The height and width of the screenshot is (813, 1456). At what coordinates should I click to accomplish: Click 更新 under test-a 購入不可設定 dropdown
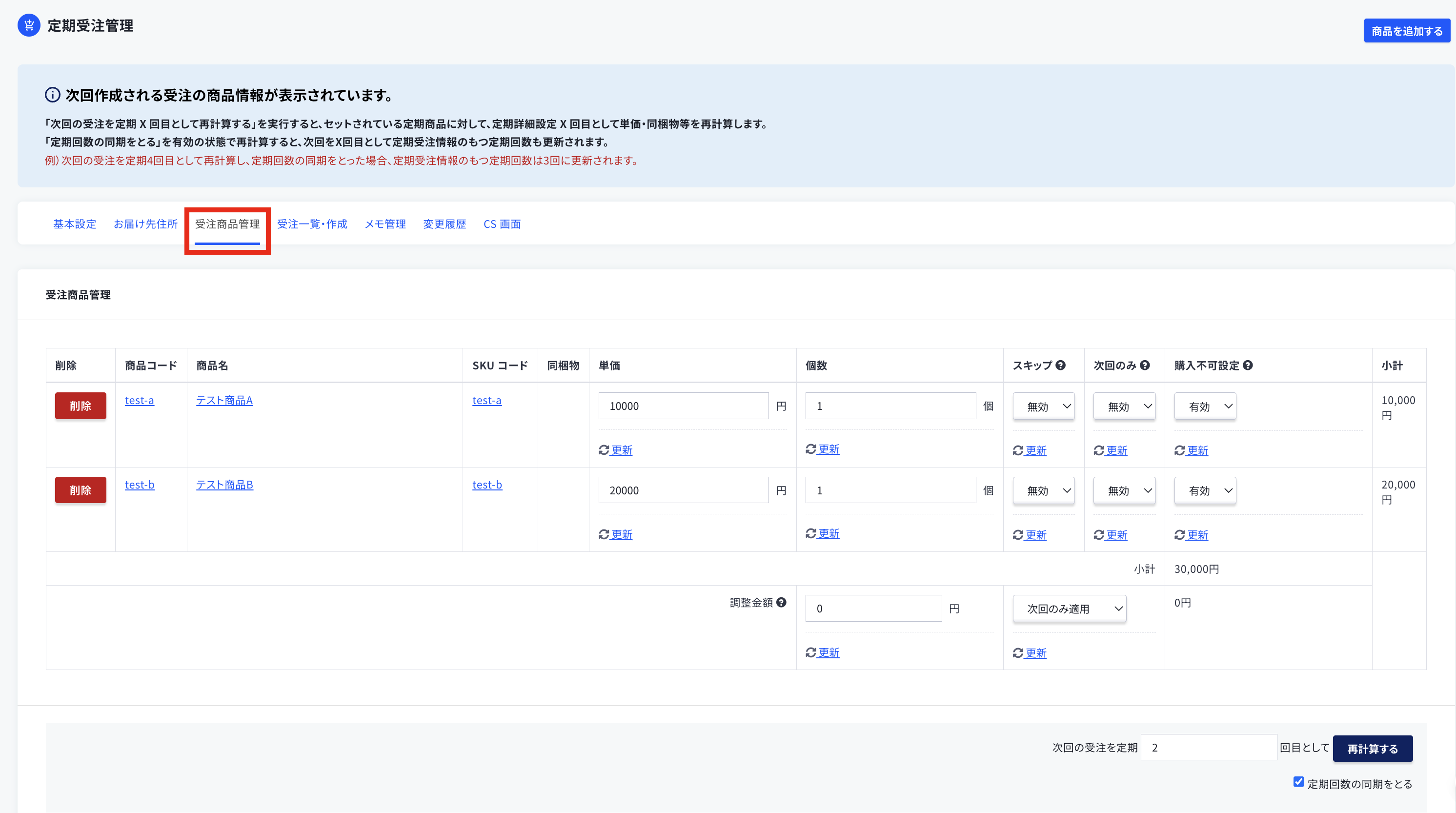tap(1192, 450)
